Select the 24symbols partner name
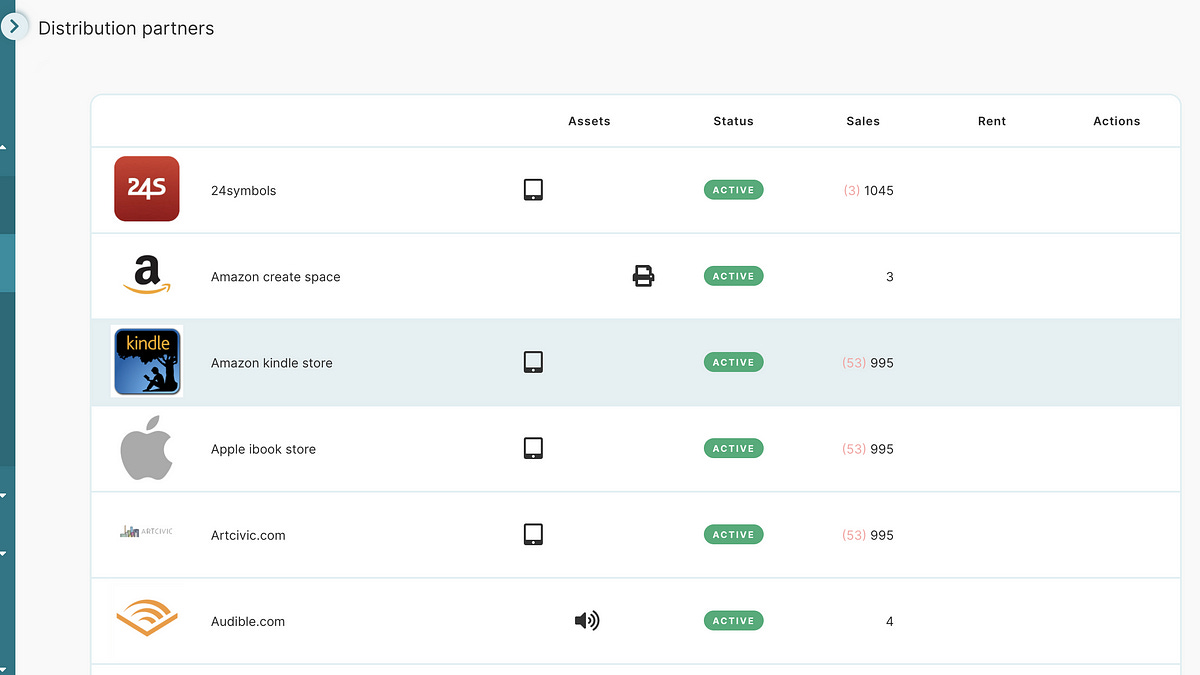 [x=243, y=191]
